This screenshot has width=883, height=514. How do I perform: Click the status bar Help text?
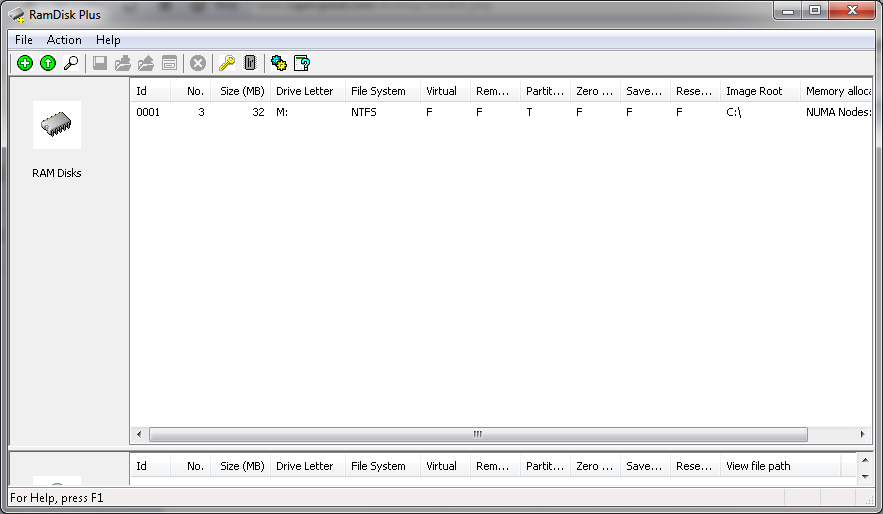click(x=57, y=498)
